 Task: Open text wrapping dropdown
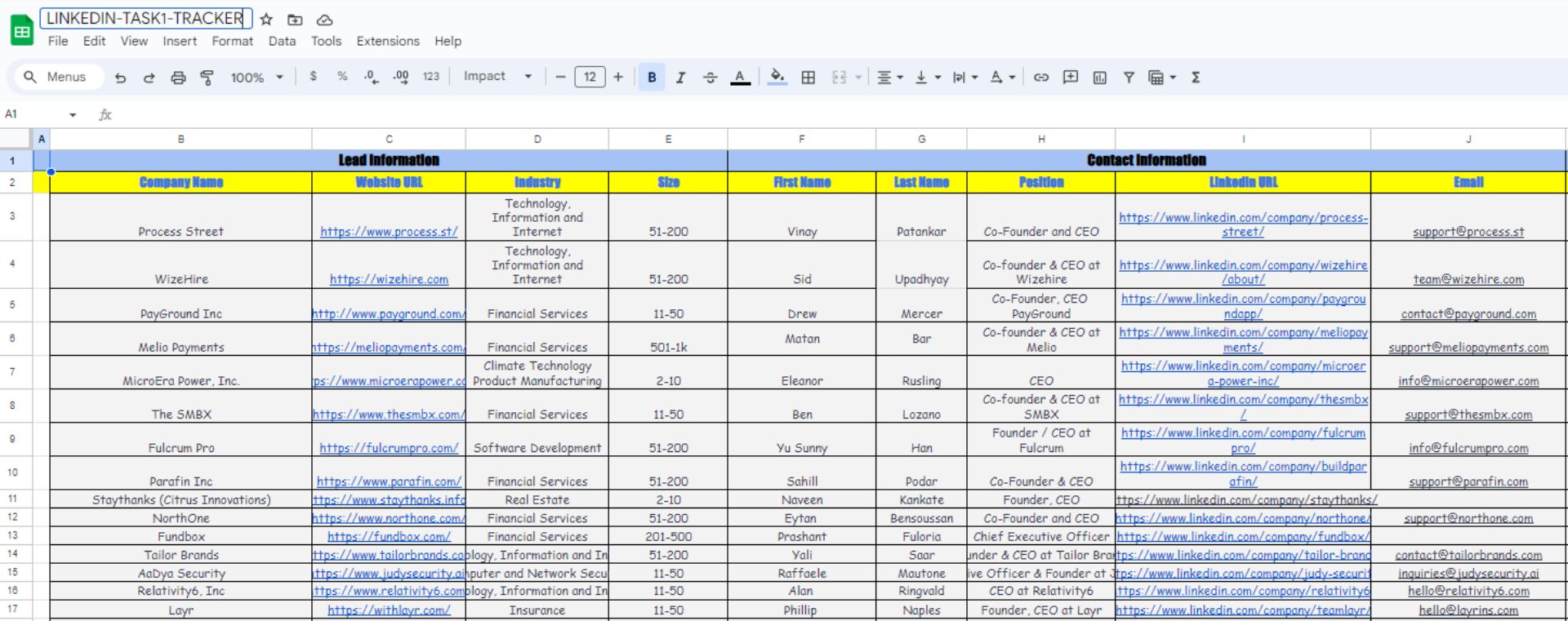pyautogui.click(x=964, y=78)
